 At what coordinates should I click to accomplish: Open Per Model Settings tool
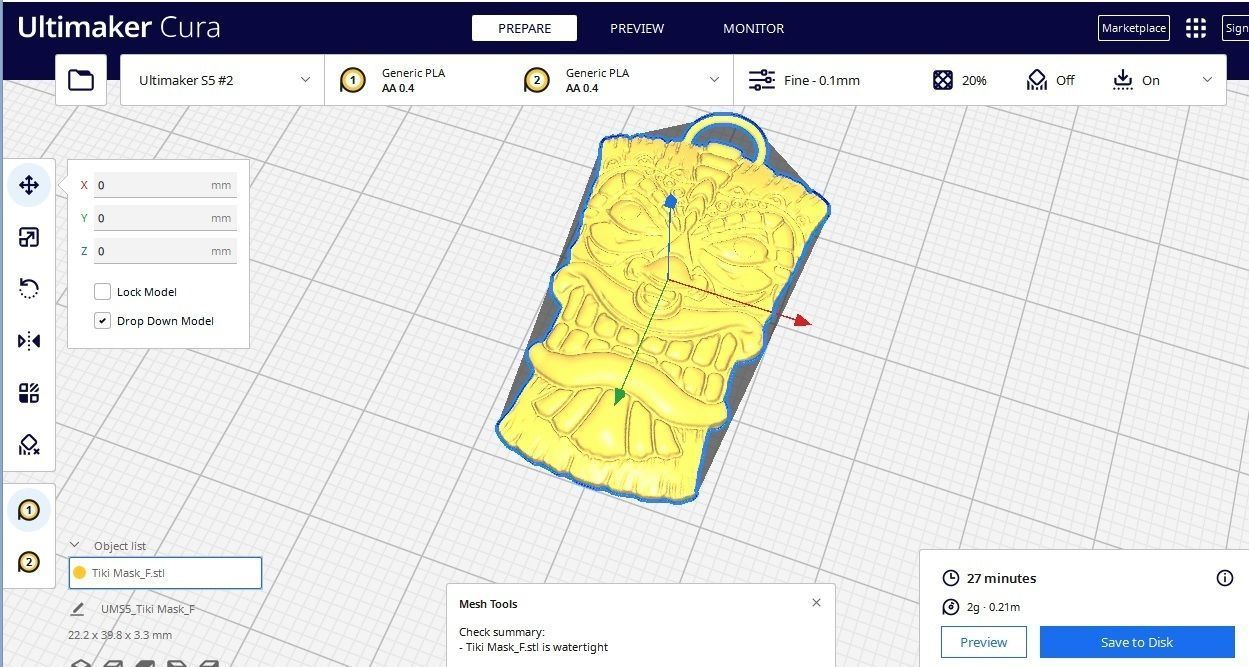[x=29, y=393]
